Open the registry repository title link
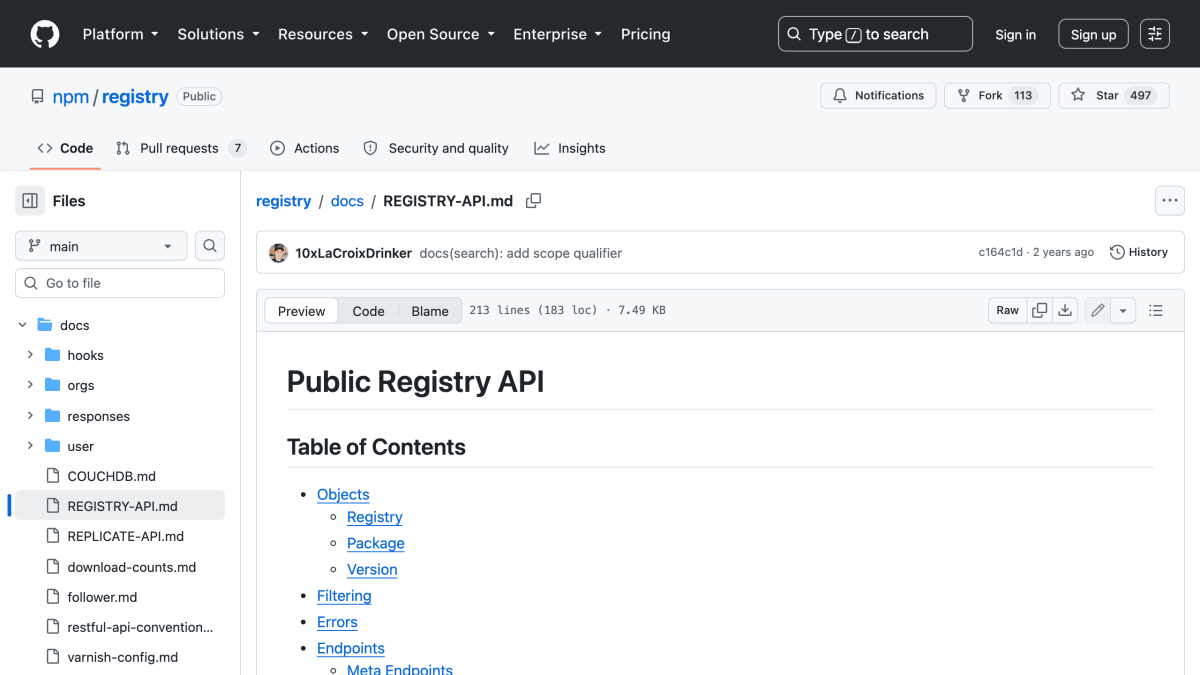 pyautogui.click(x=135, y=97)
